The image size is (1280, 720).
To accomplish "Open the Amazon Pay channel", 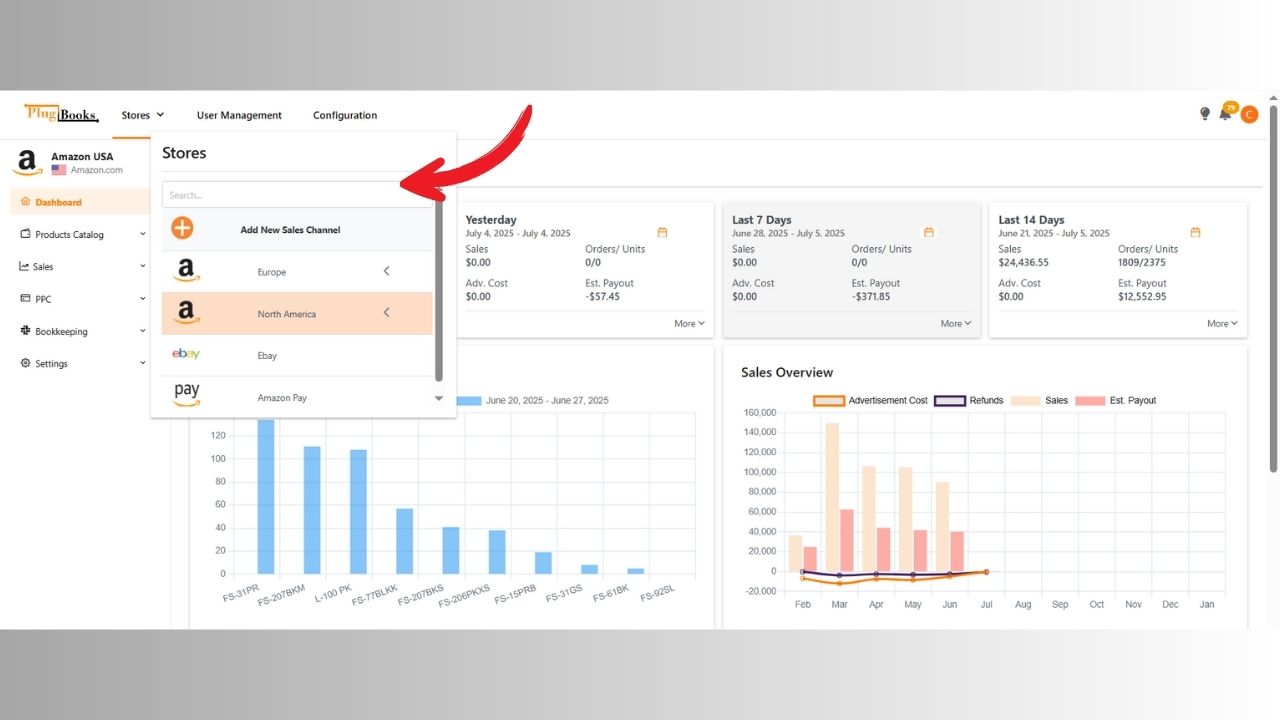I will click(282, 397).
